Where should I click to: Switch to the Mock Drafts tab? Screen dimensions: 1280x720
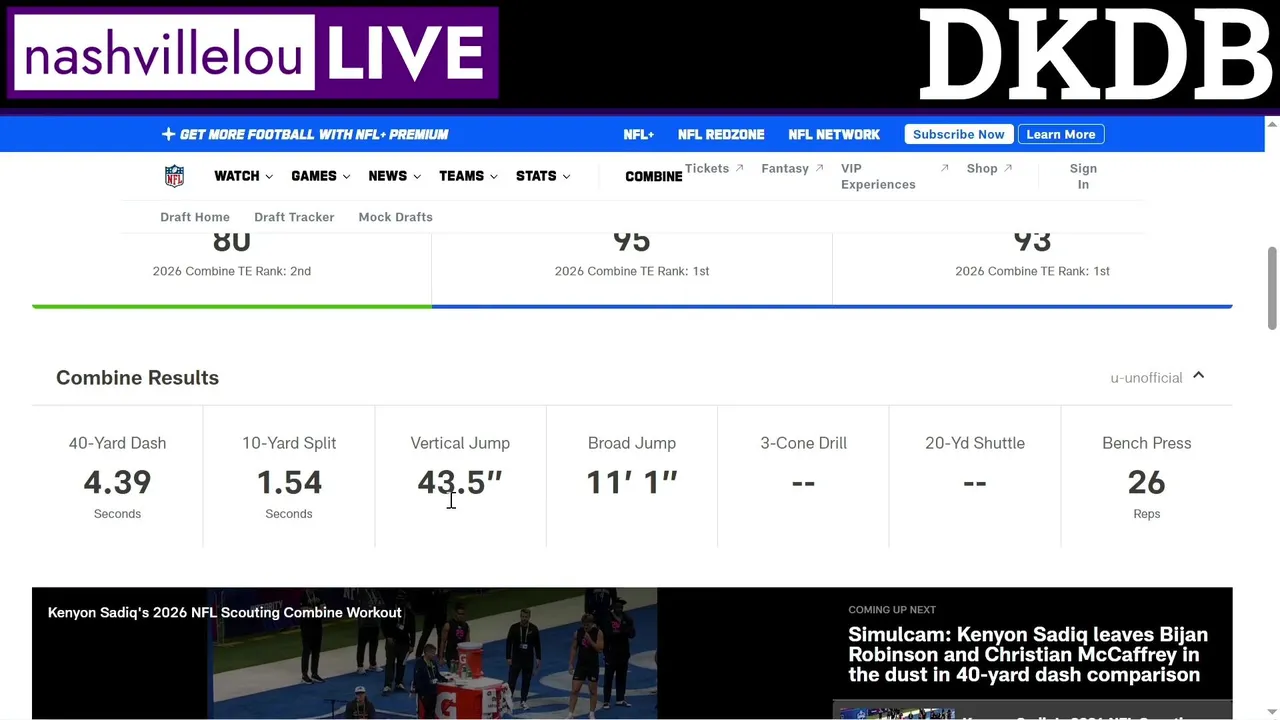395,217
